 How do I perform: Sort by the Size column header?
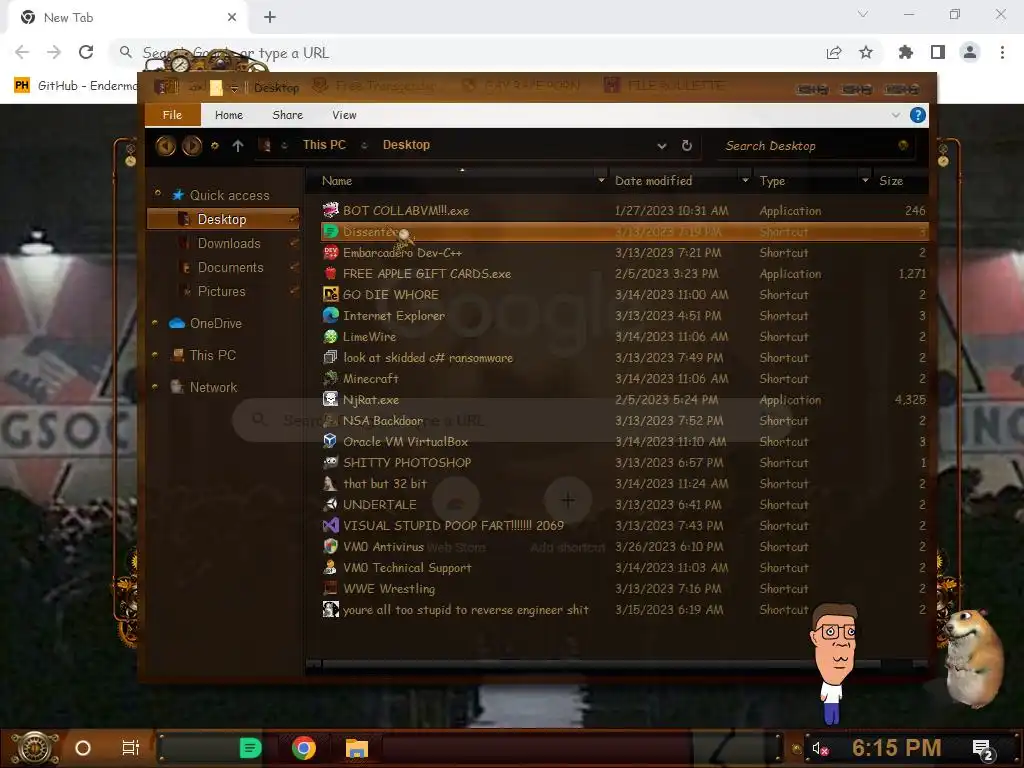(891, 181)
